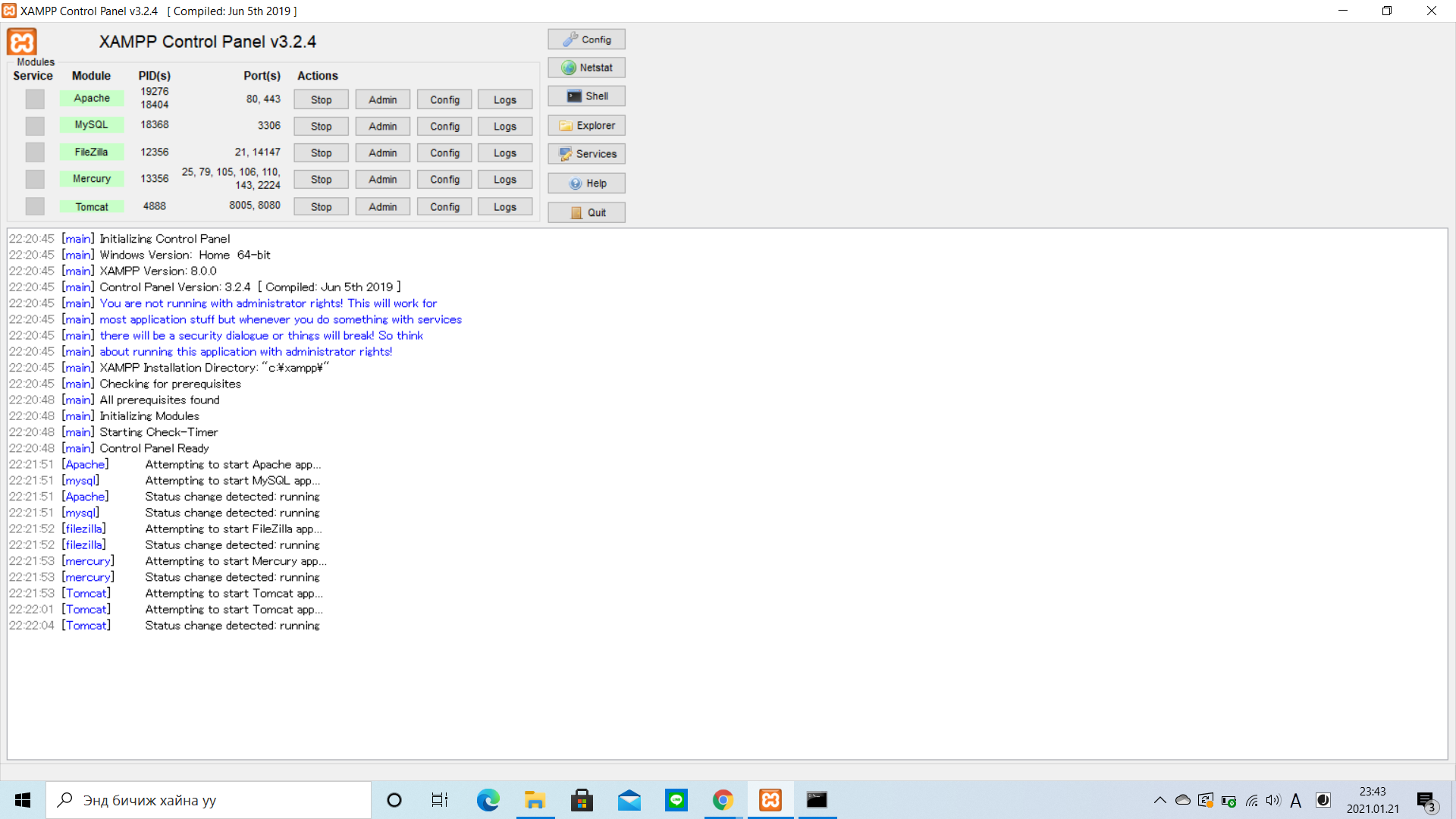Click the XAMPP logo icon

tap(22, 42)
